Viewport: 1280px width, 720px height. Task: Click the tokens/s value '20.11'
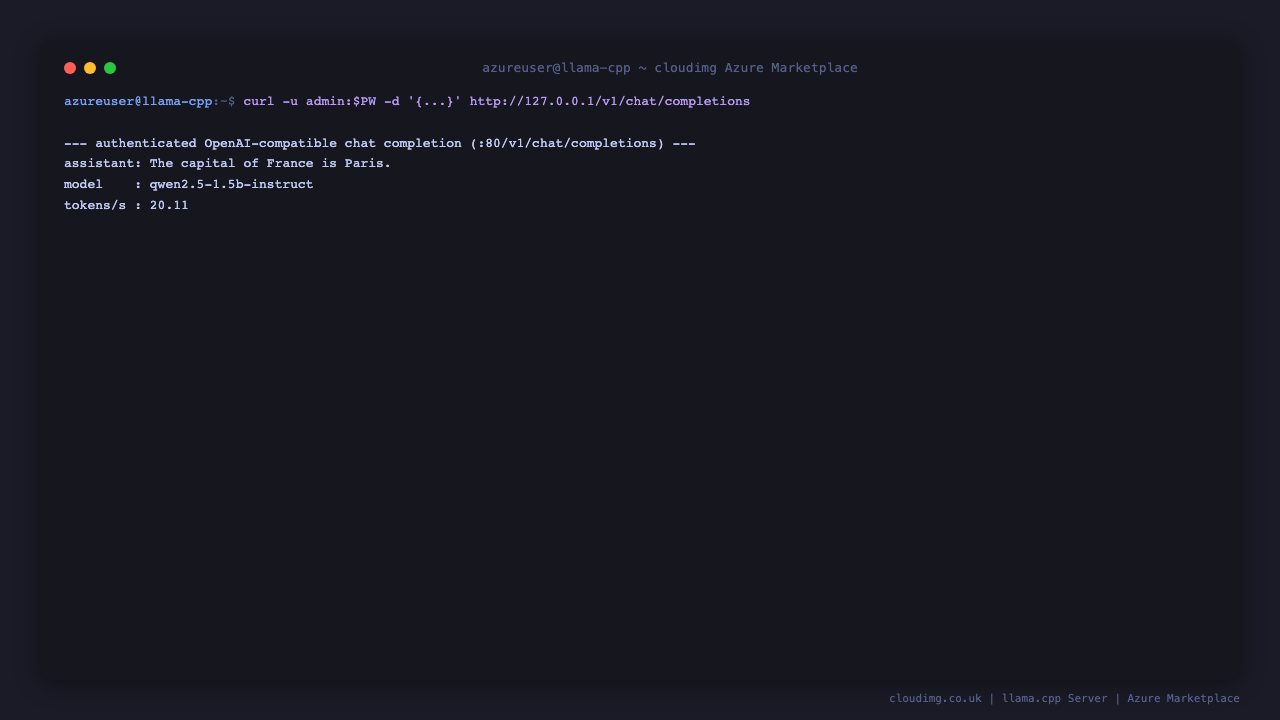tap(169, 205)
